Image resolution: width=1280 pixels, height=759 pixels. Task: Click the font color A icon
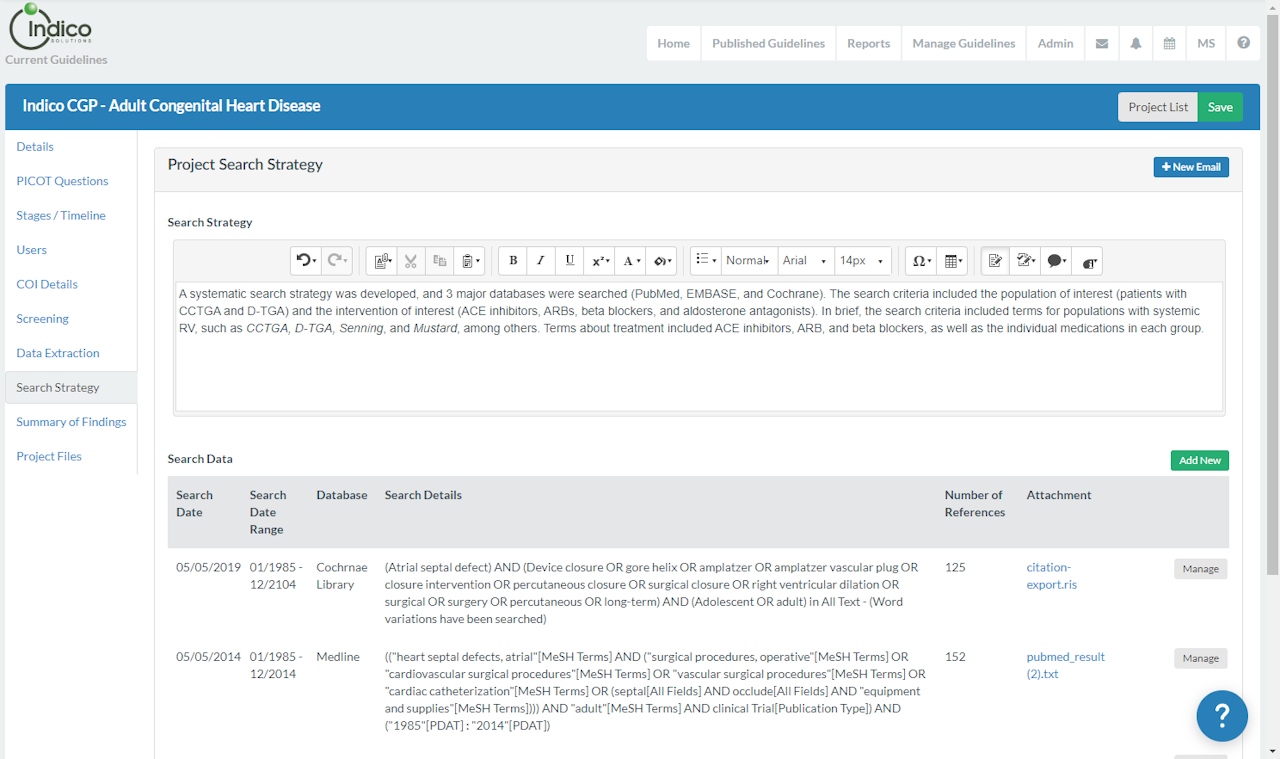[631, 261]
